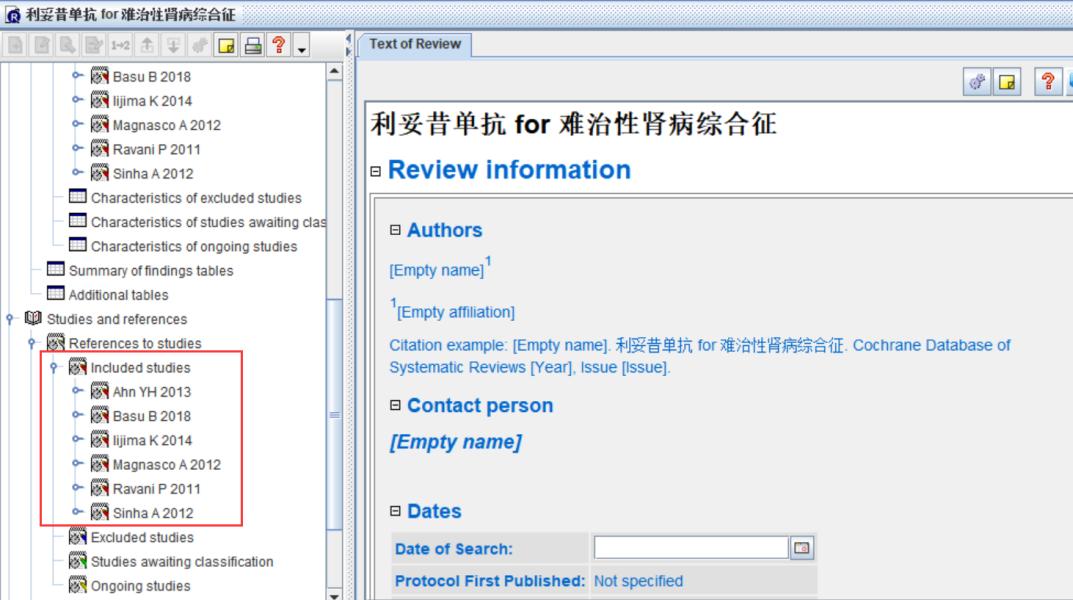This screenshot has width=1073, height=600.
Task: Click the table icon beside Summary of findings tables
Action: 55,270
